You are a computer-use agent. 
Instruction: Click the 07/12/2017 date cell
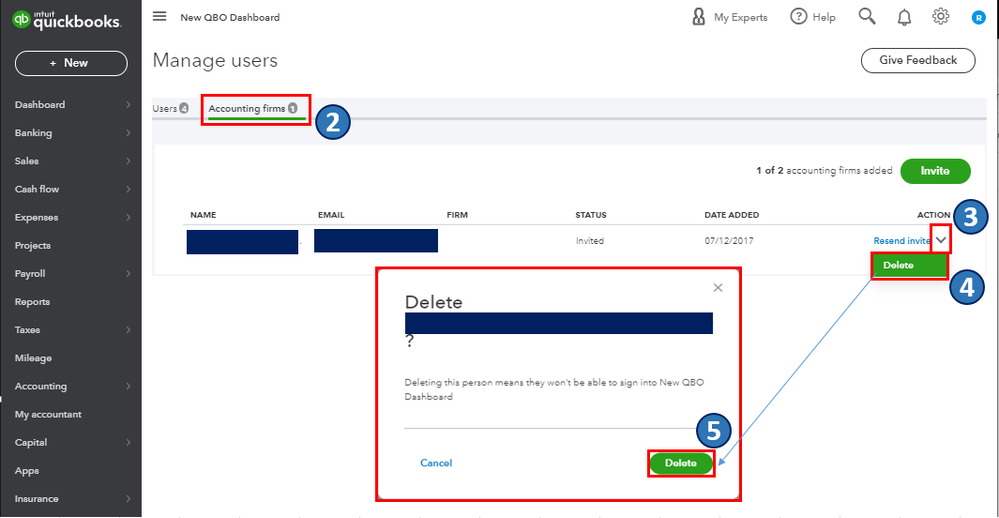(x=729, y=241)
